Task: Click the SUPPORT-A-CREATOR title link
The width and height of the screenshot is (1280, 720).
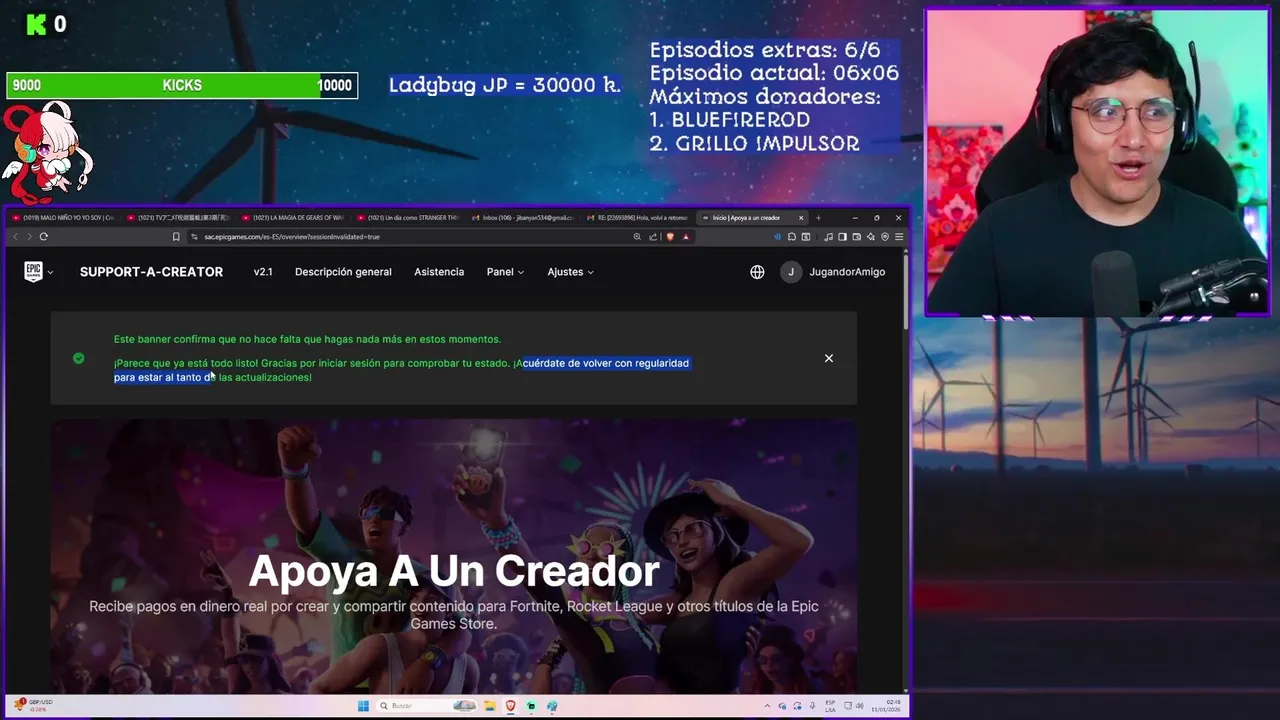Action: [x=151, y=272]
